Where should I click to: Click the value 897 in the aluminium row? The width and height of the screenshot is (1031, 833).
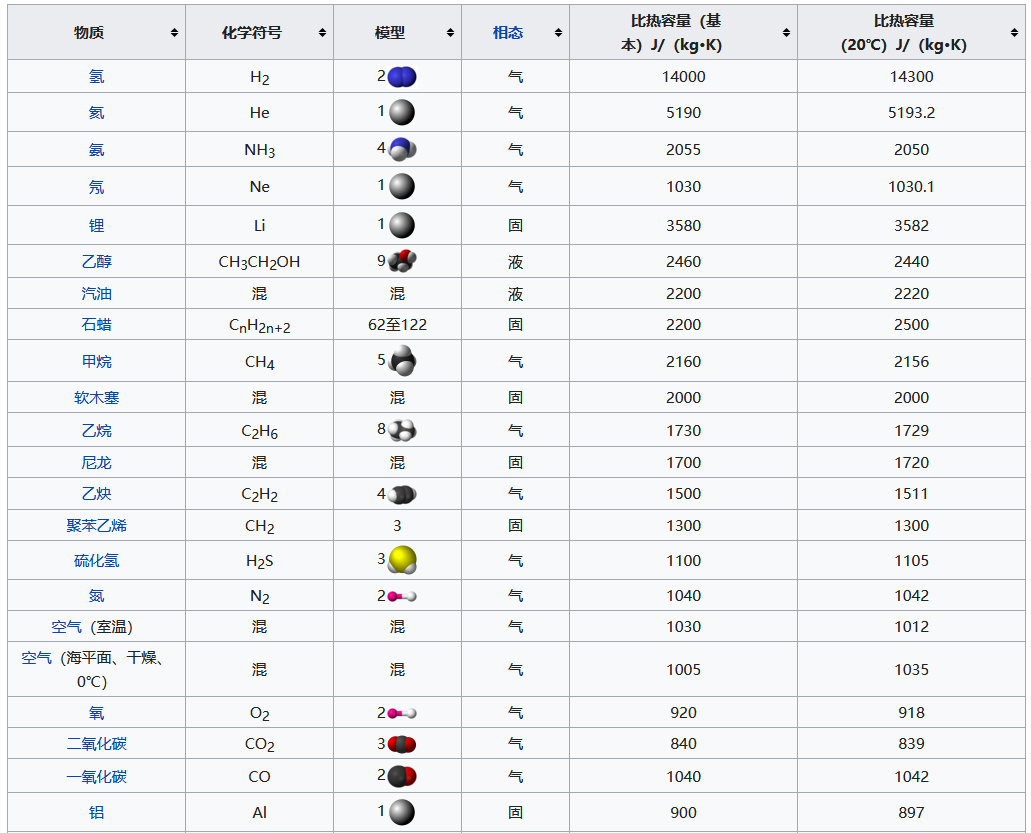pyautogui.click(x=911, y=812)
